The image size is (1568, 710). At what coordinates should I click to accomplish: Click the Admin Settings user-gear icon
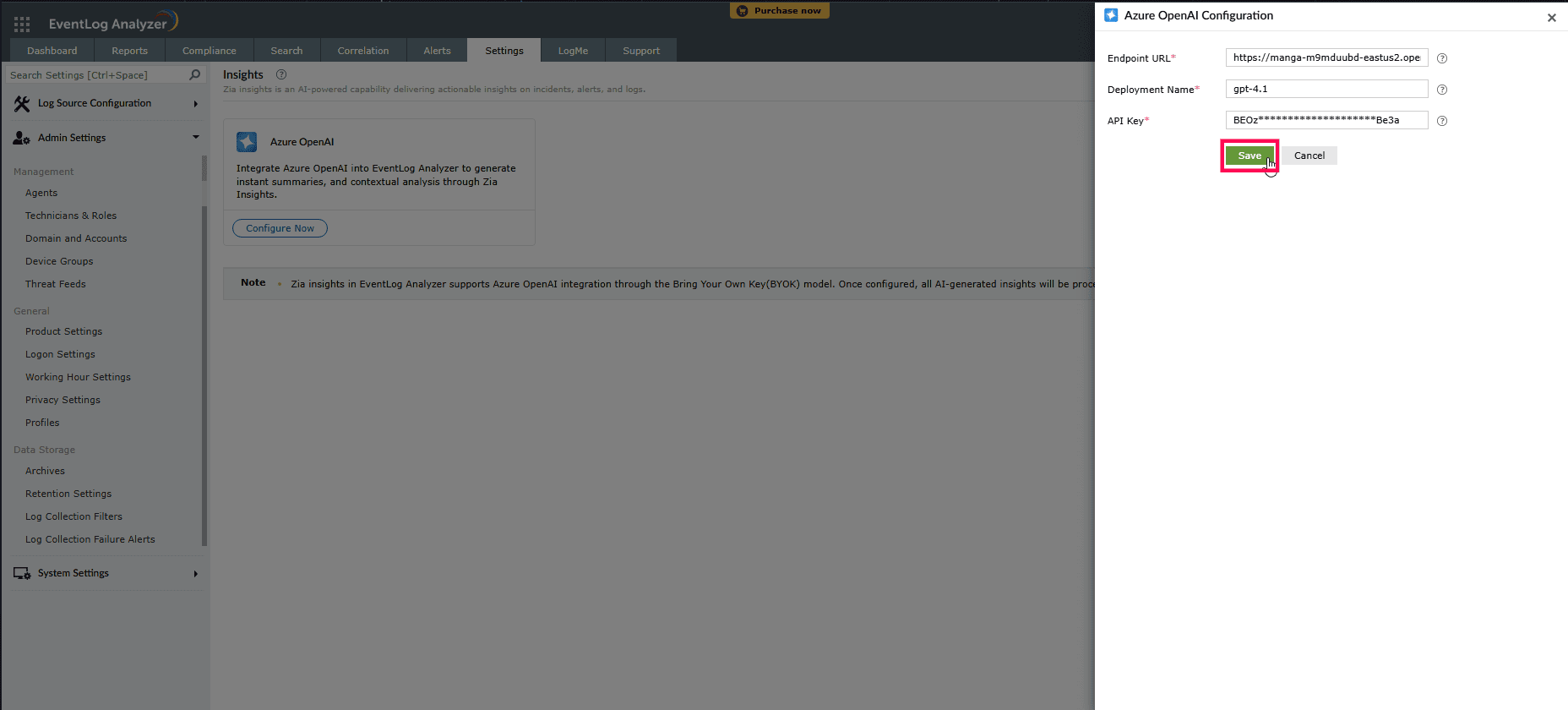[x=22, y=138]
